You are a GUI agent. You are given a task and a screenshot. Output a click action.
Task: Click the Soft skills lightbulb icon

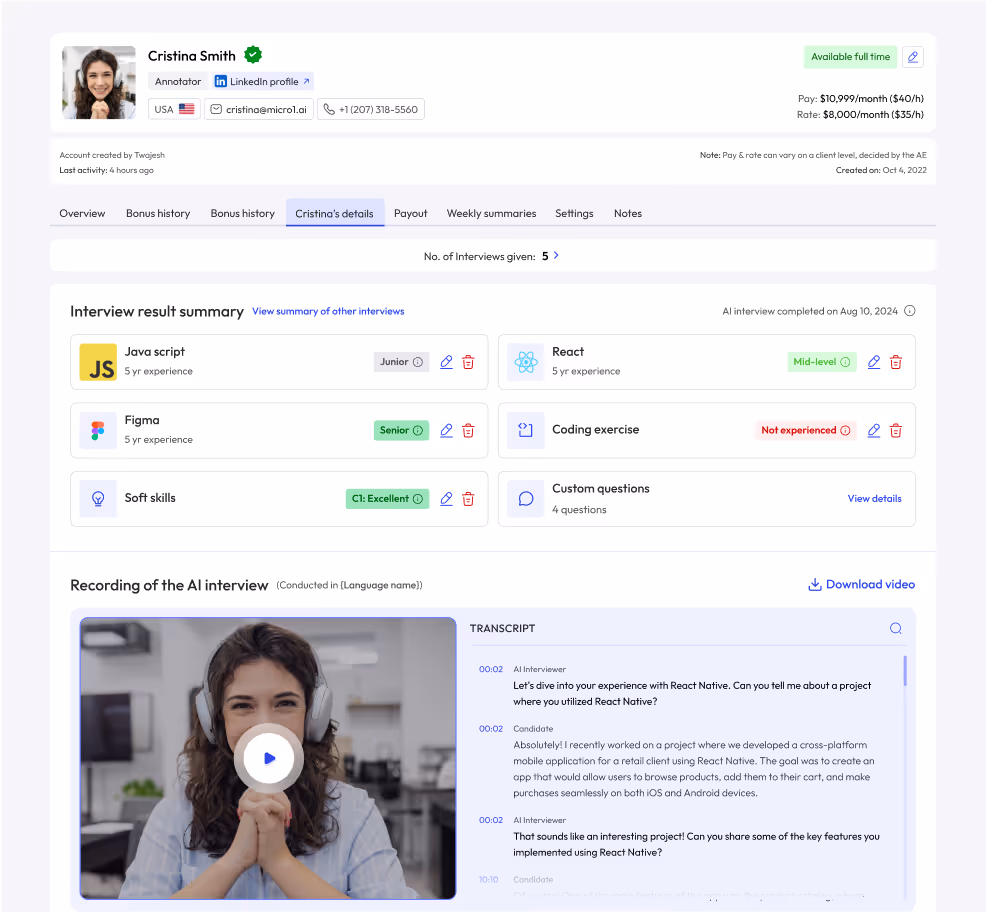(98, 499)
